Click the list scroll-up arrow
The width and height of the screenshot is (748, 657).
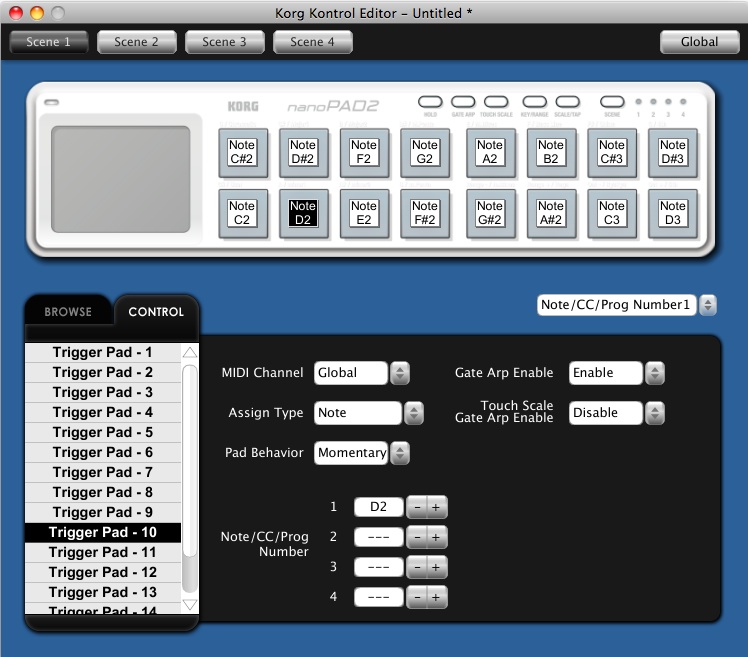190,353
